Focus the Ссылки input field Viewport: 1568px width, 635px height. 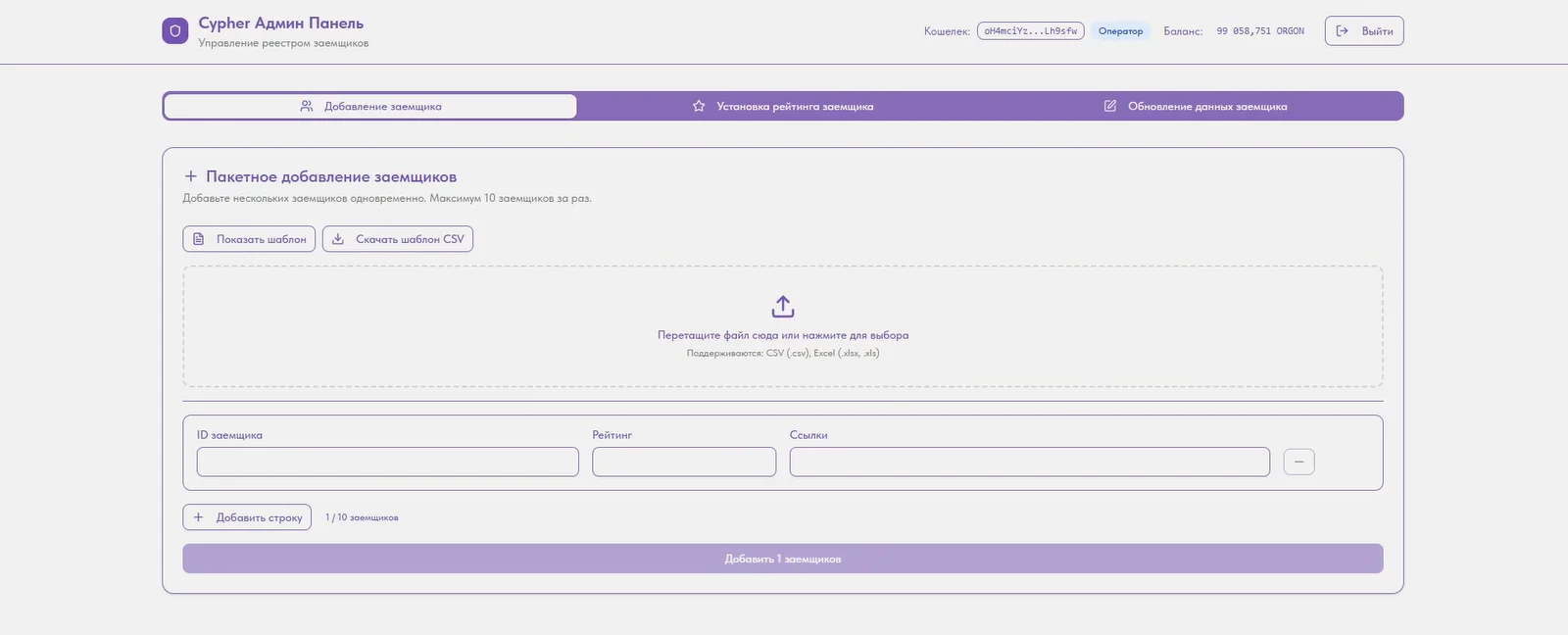[1029, 462]
